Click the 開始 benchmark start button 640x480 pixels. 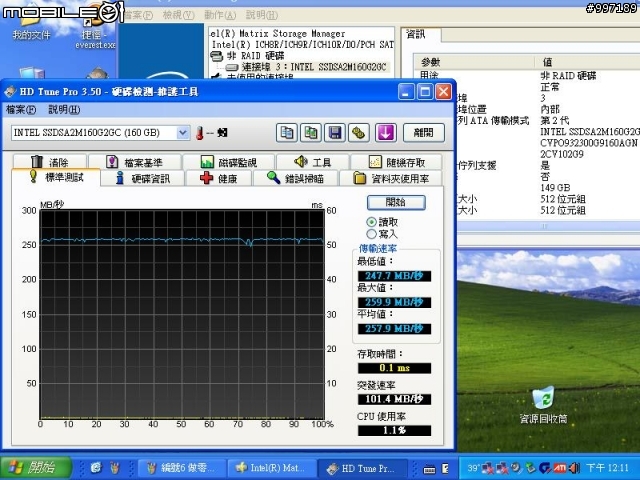tap(396, 202)
